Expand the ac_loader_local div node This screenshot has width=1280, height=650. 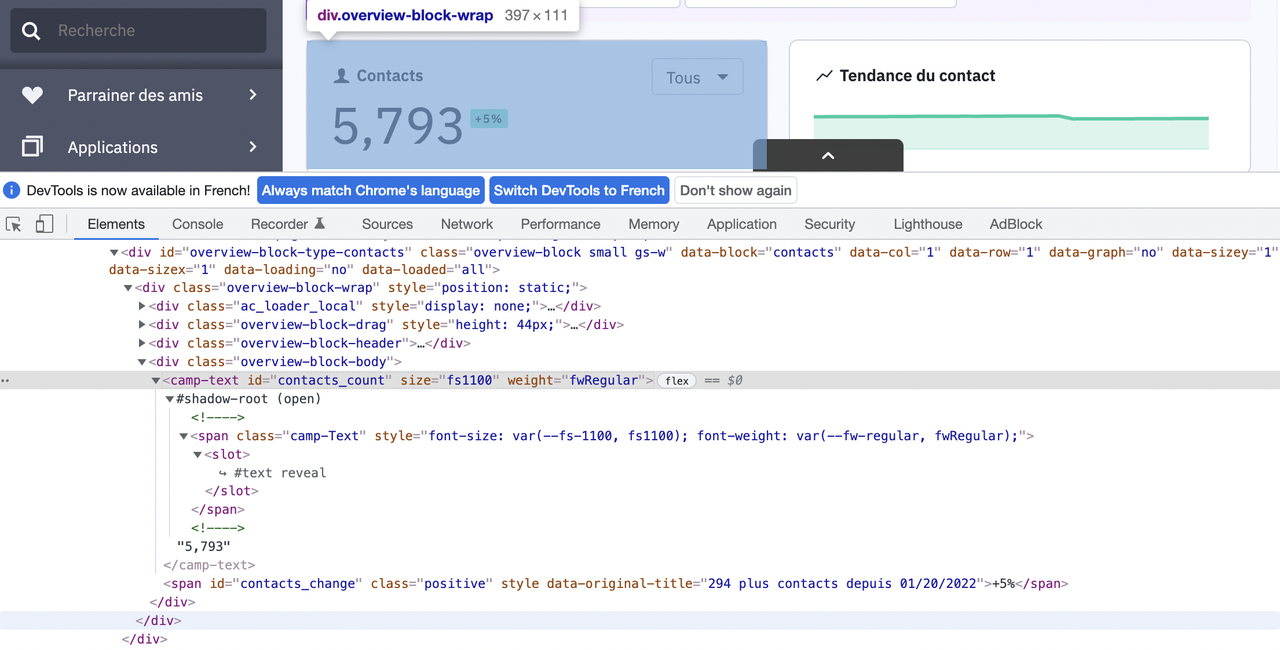click(x=142, y=306)
